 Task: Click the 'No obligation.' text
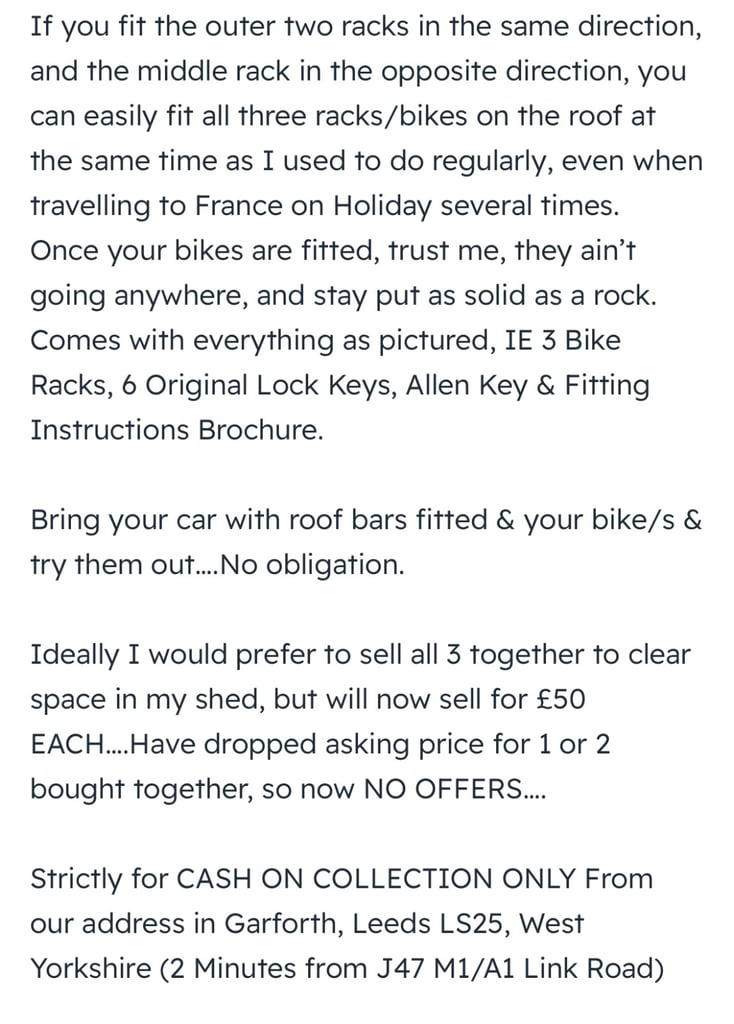click(311, 564)
